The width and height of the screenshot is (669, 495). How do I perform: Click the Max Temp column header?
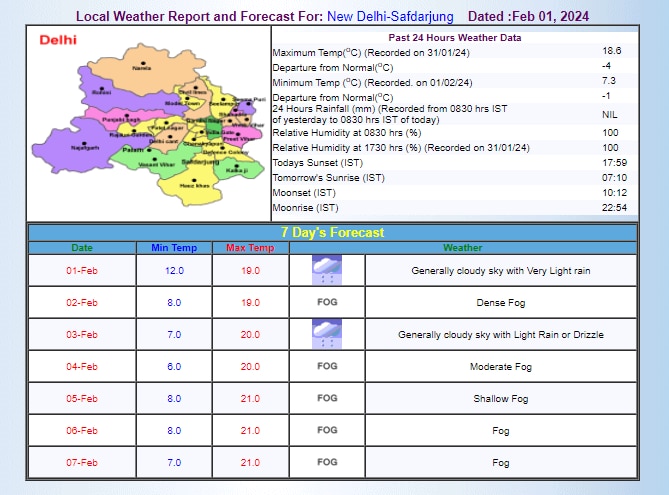[x=250, y=248]
